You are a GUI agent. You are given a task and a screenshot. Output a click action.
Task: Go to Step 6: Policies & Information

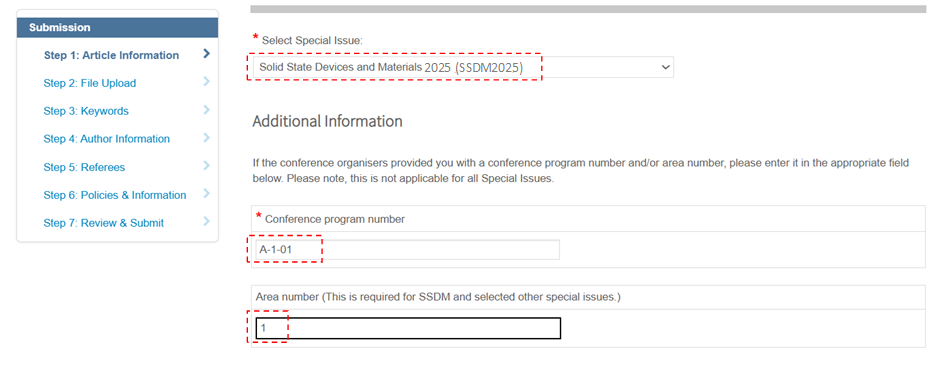click(115, 195)
